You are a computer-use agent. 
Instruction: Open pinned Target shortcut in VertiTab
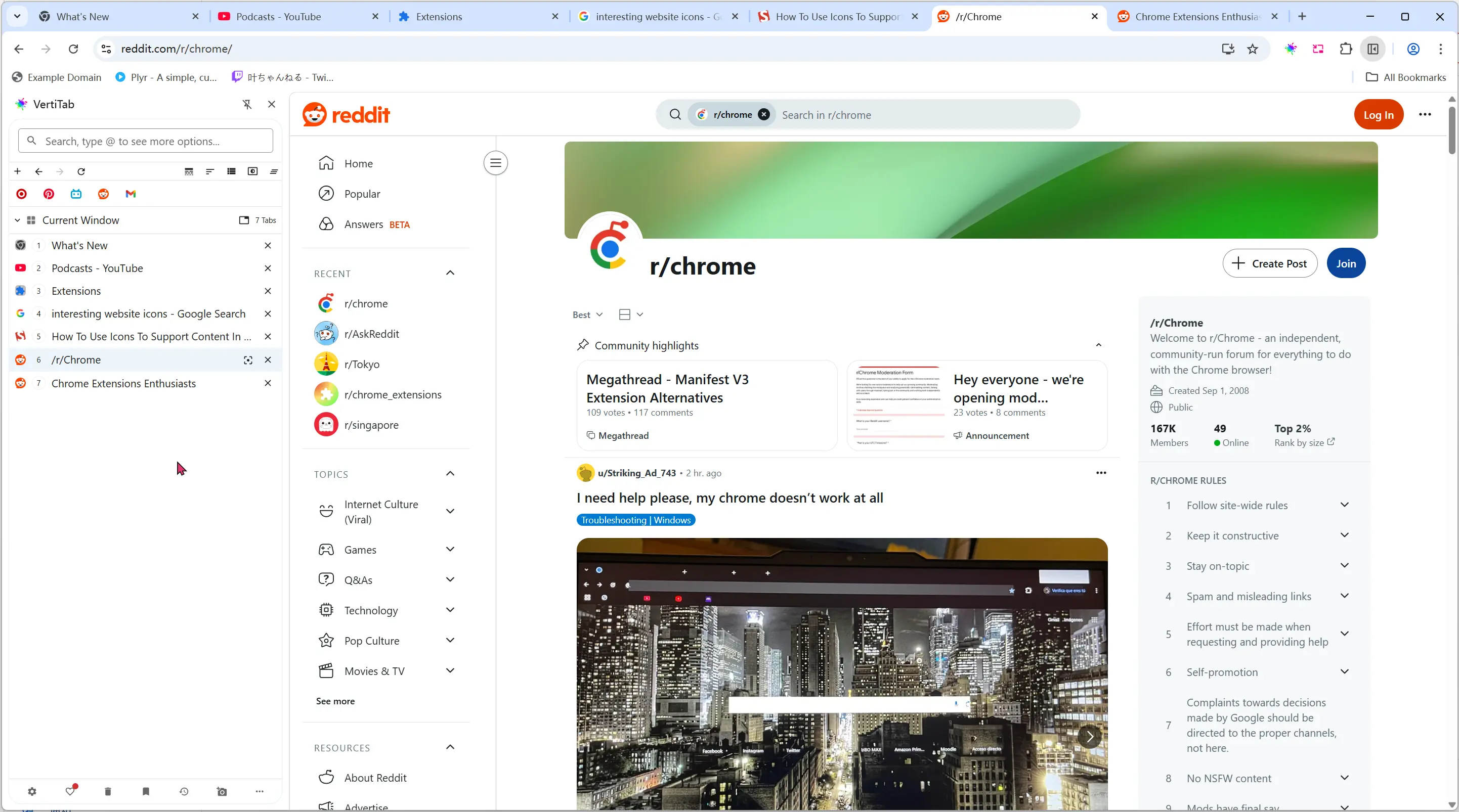coord(22,194)
